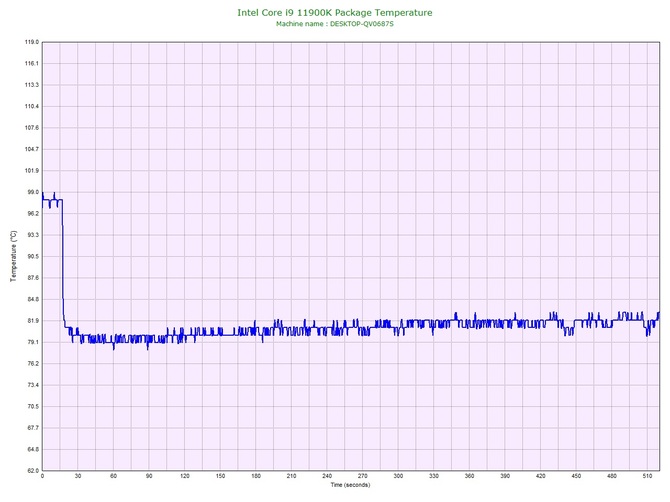Click the 107.6 y-axis value
Screen dimensions: 670x502
32,128
